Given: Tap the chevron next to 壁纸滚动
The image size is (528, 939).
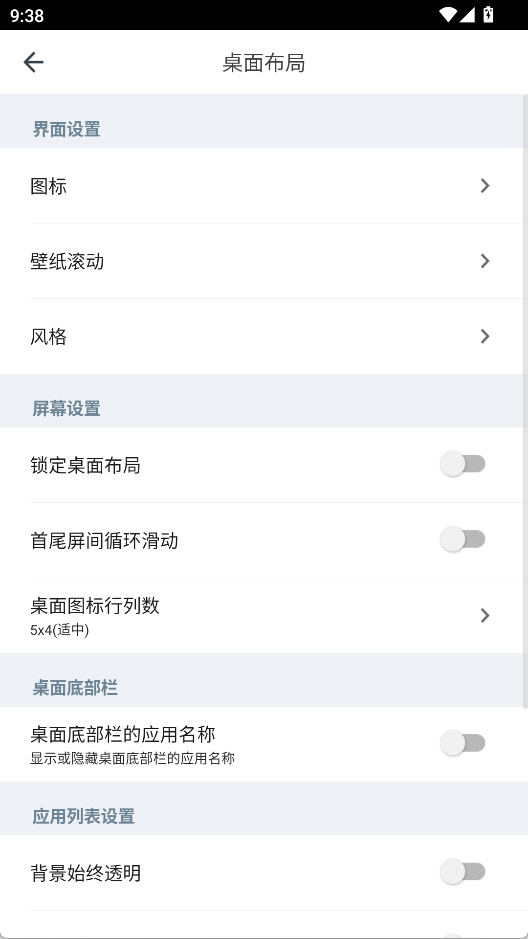Looking at the screenshot, I should coord(485,261).
